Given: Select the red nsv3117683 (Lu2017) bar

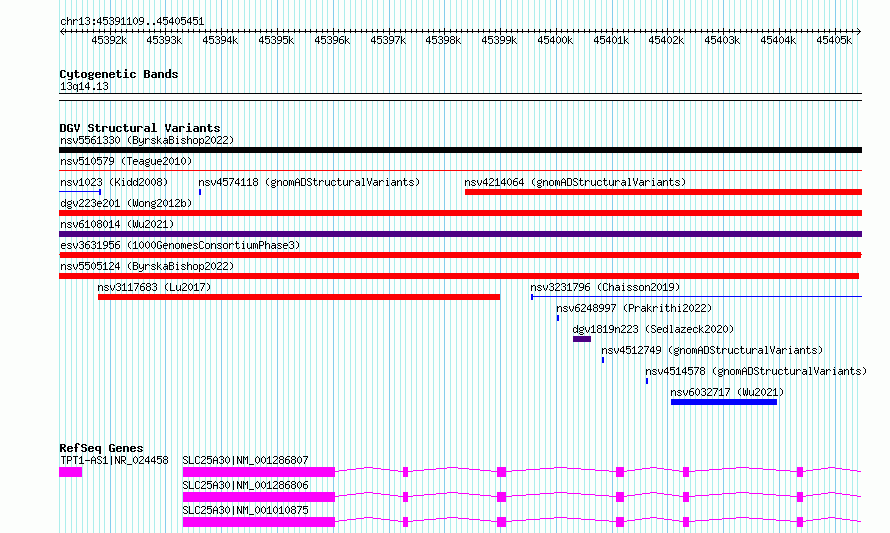Looking at the screenshot, I should pos(298,297).
